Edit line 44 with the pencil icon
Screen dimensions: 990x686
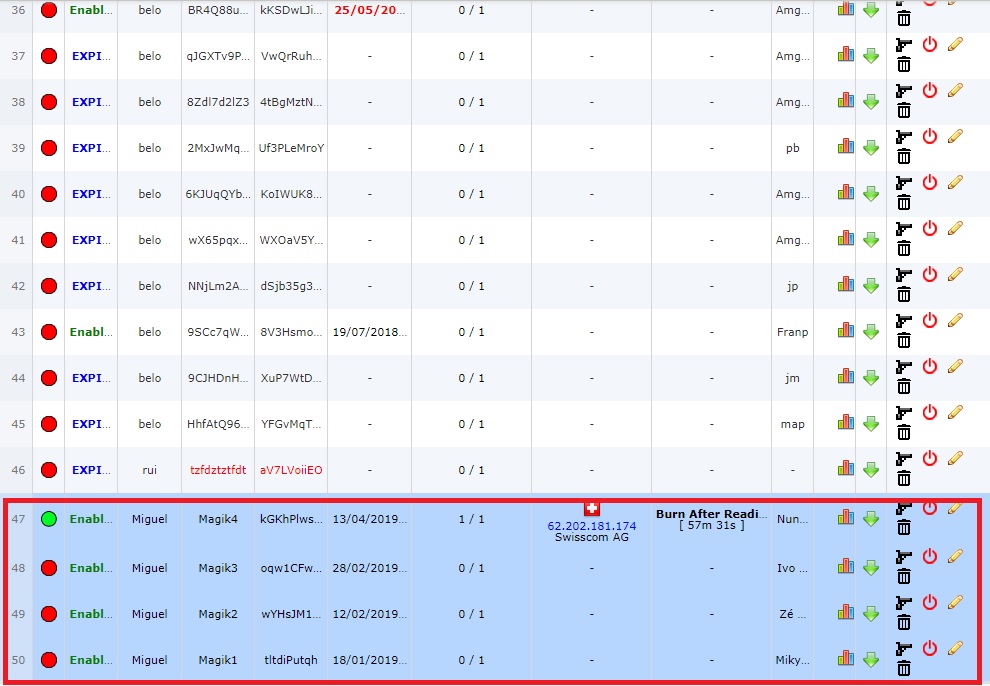point(955,367)
